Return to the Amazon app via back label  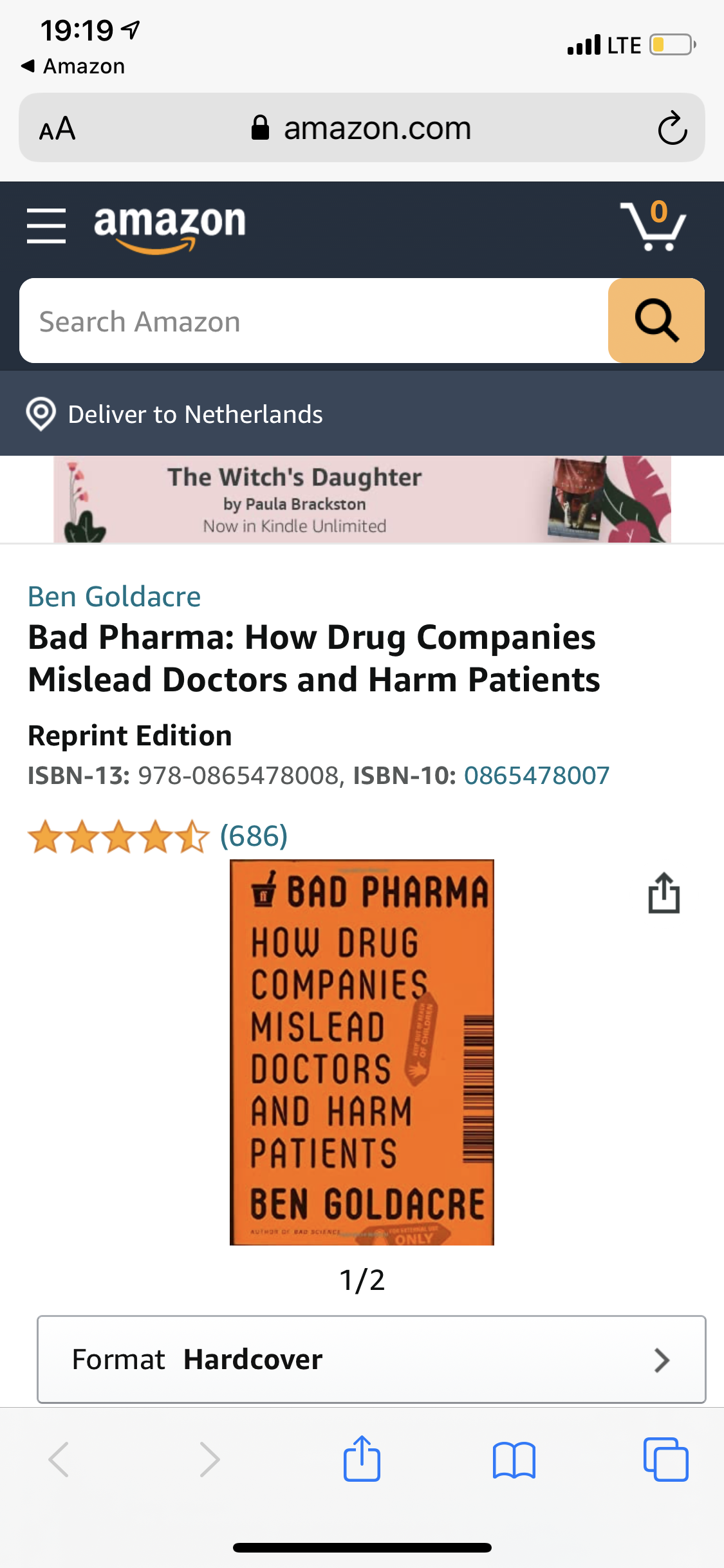click(x=73, y=66)
